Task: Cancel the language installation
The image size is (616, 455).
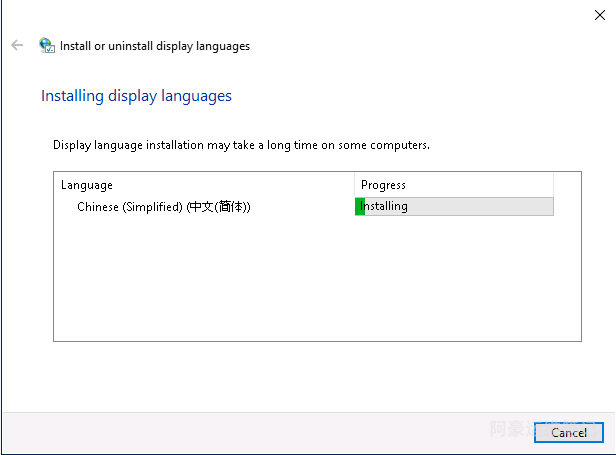Action: (x=568, y=432)
